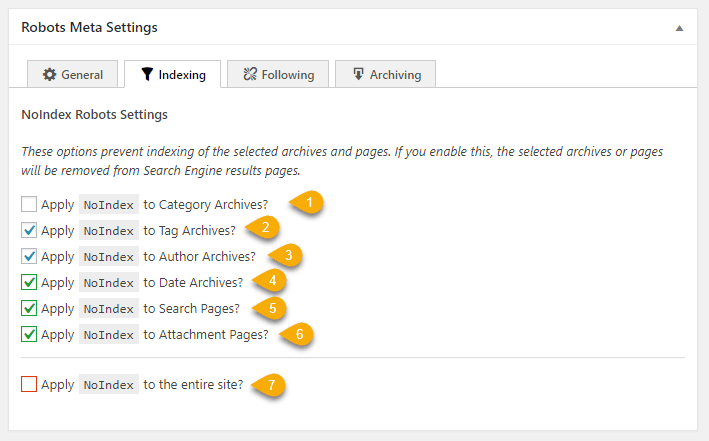Toggle NoIndex checkbox for Author Archives
Image resolution: width=709 pixels, height=441 pixels.
[x=29, y=256]
